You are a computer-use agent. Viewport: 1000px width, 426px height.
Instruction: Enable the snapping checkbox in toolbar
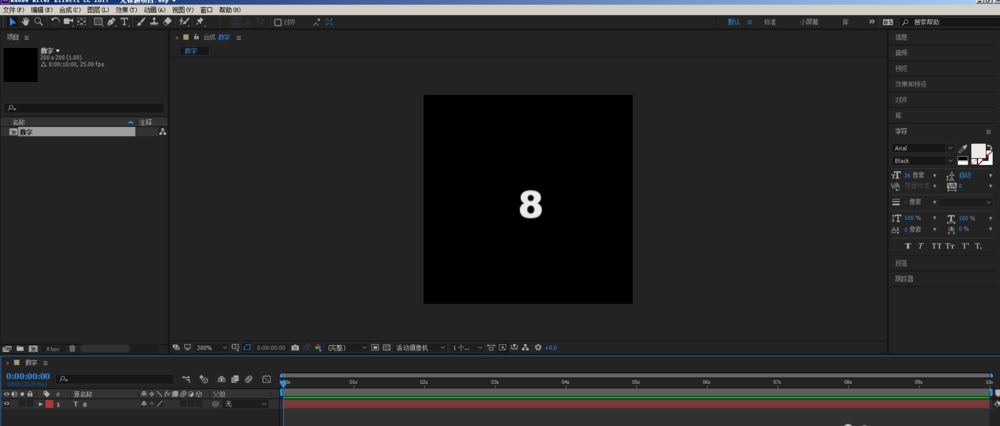pos(277,22)
